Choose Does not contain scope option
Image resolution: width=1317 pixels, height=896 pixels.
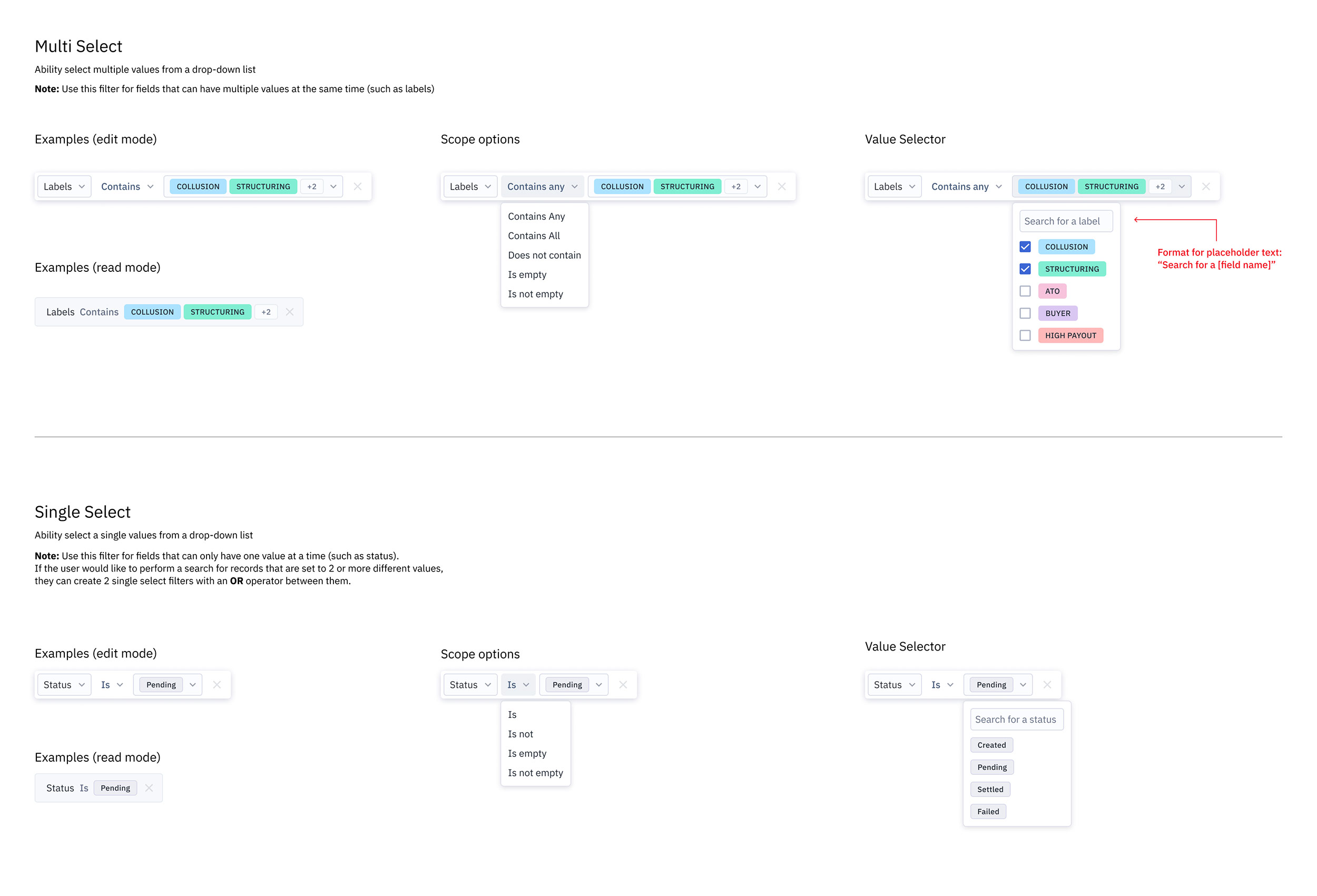[x=544, y=255]
